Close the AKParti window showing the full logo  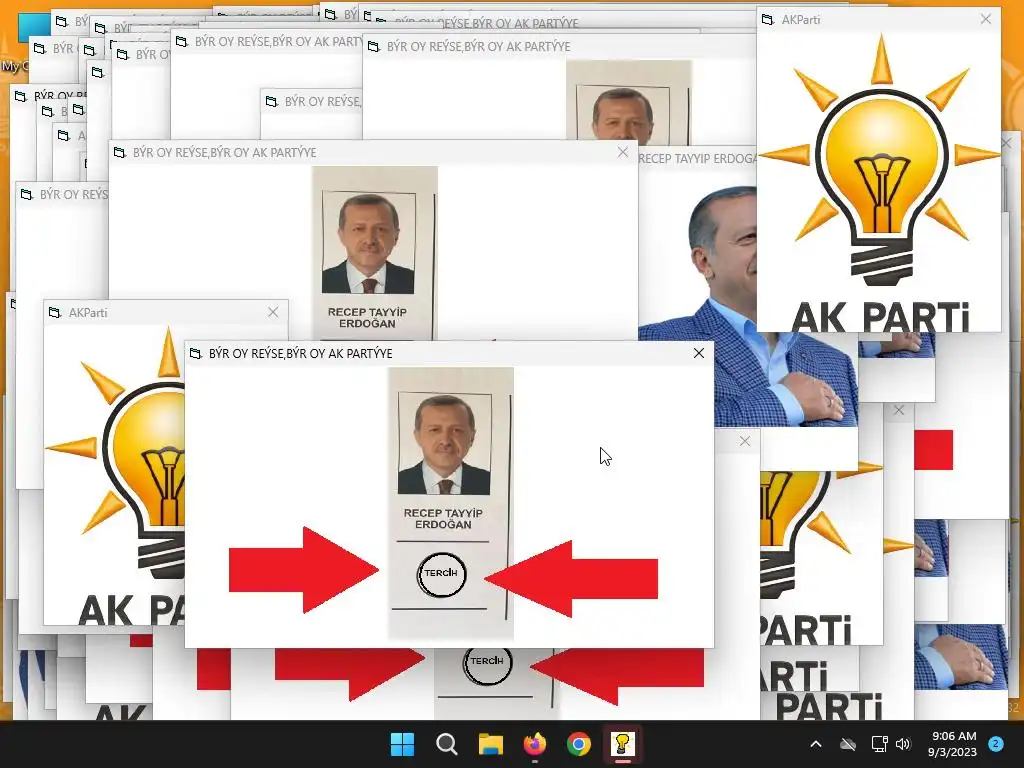coord(985,19)
